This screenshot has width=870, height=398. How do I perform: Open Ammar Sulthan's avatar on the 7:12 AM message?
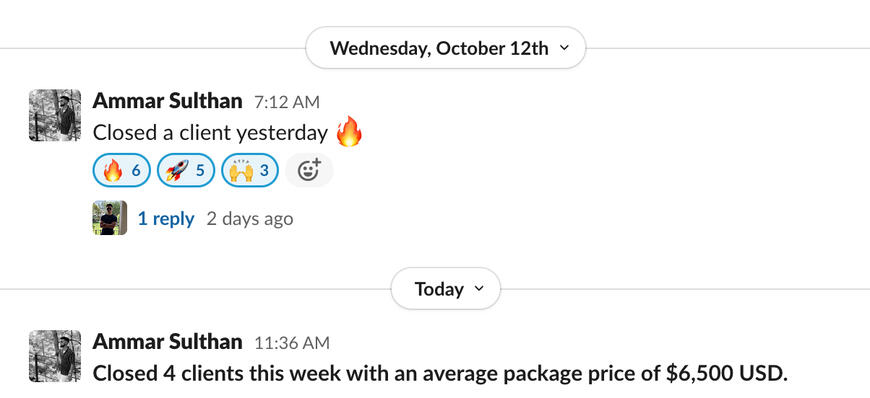click(x=55, y=115)
